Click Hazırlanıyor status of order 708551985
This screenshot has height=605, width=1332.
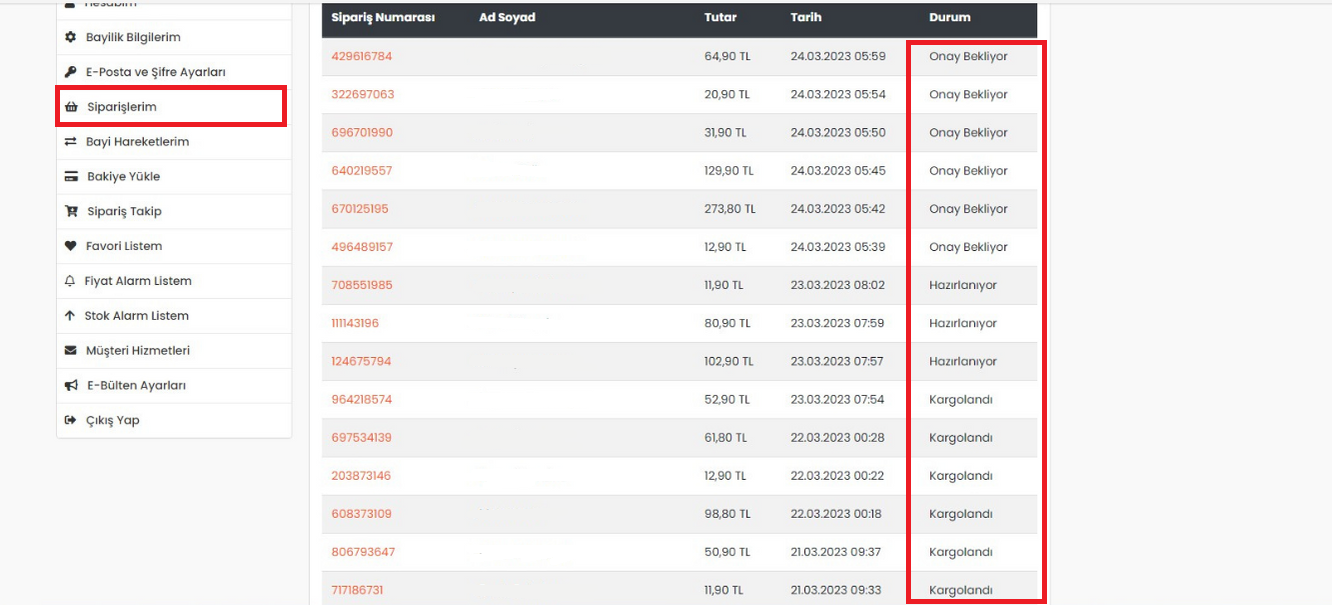point(963,285)
